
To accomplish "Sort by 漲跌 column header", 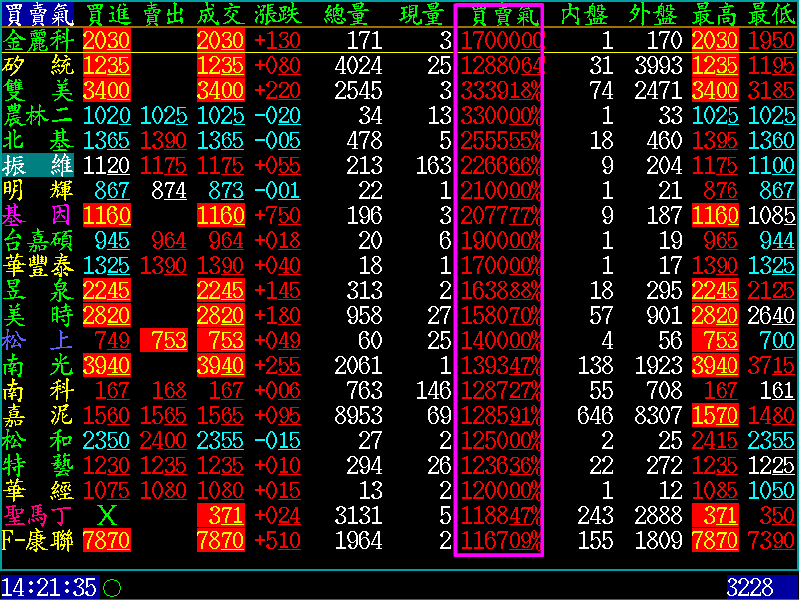I will point(278,14).
